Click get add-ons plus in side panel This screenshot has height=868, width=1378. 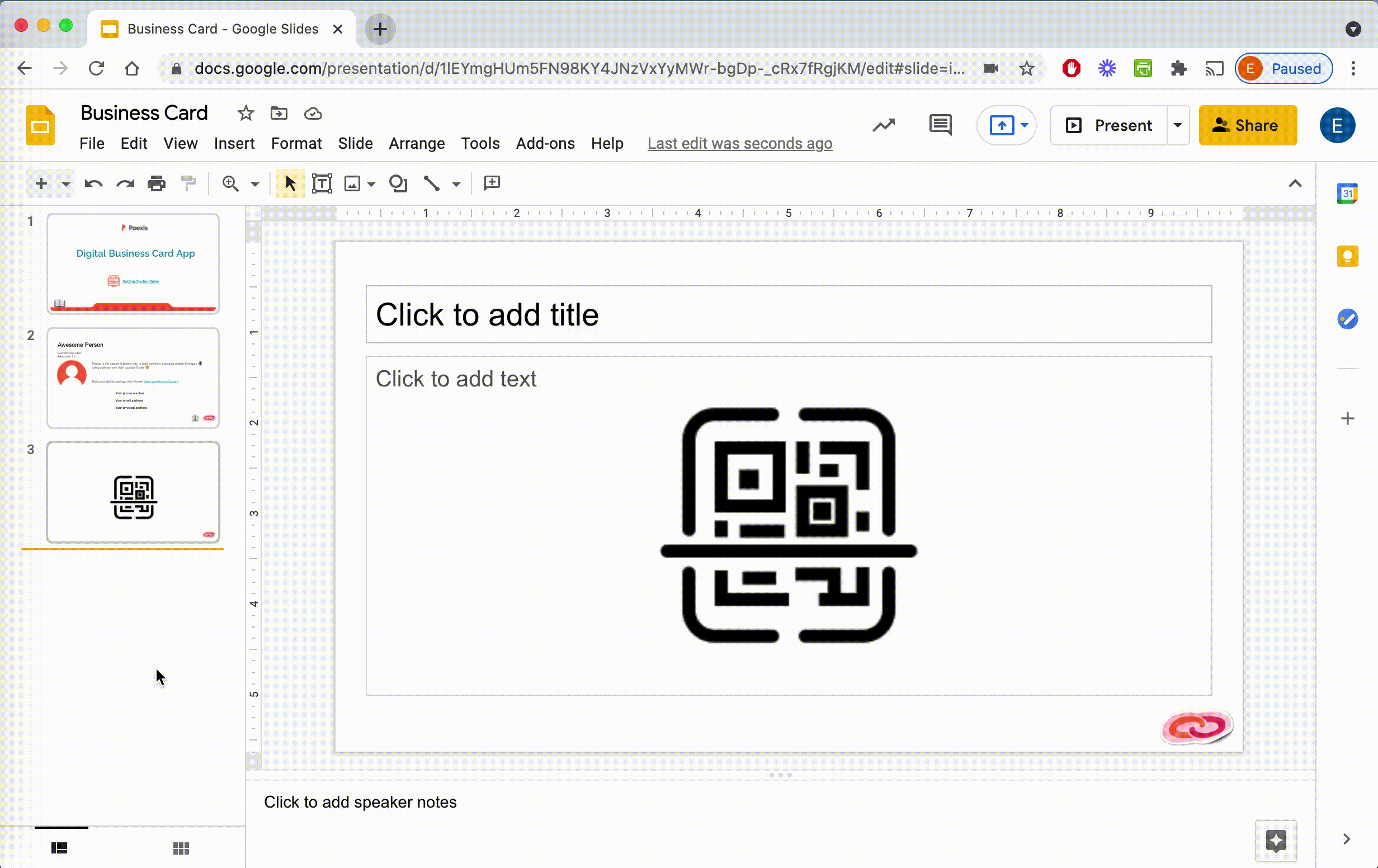pos(1348,418)
